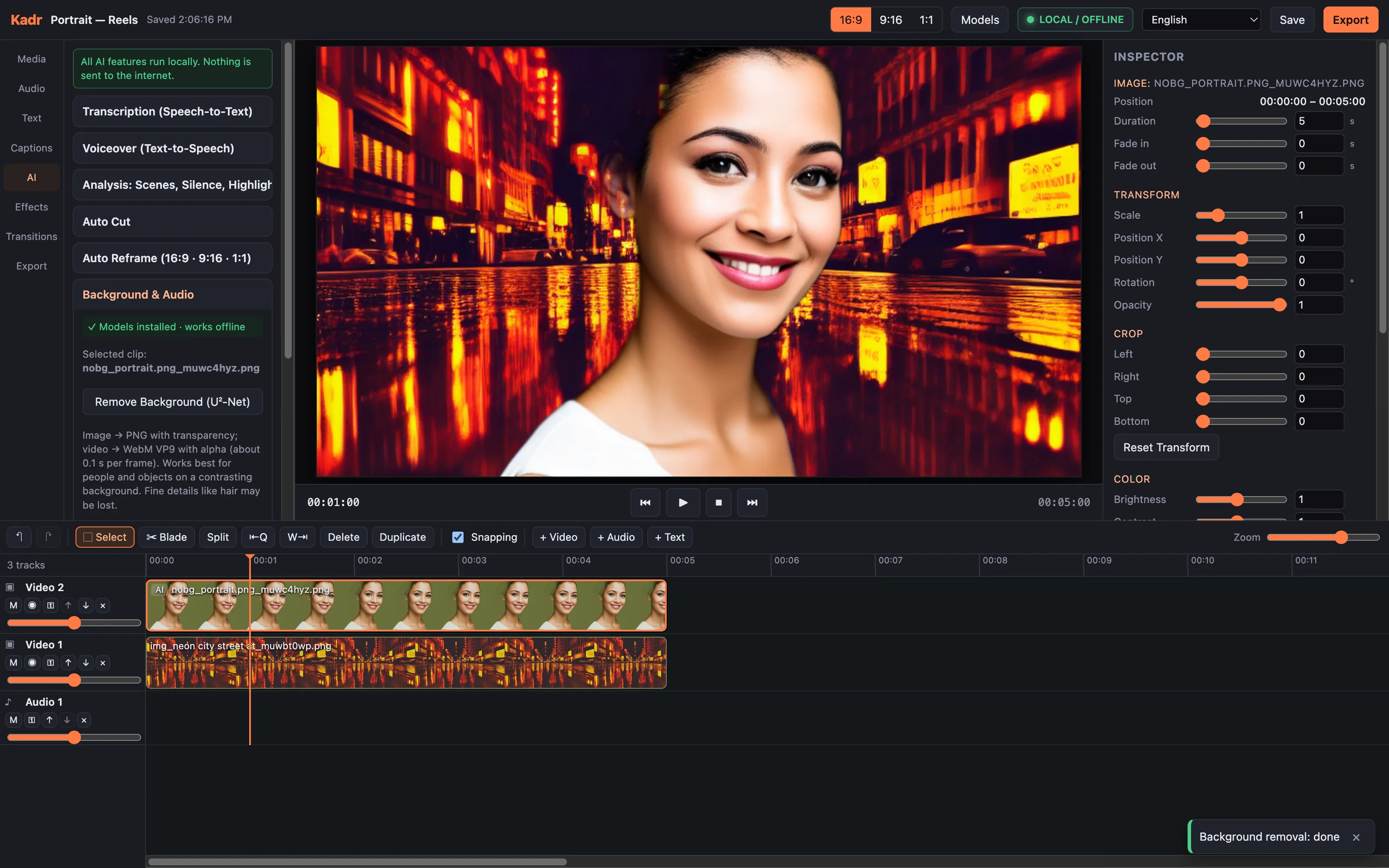The image size is (1389, 868).
Task: Remove the Video 2 track
Action: 103,605
